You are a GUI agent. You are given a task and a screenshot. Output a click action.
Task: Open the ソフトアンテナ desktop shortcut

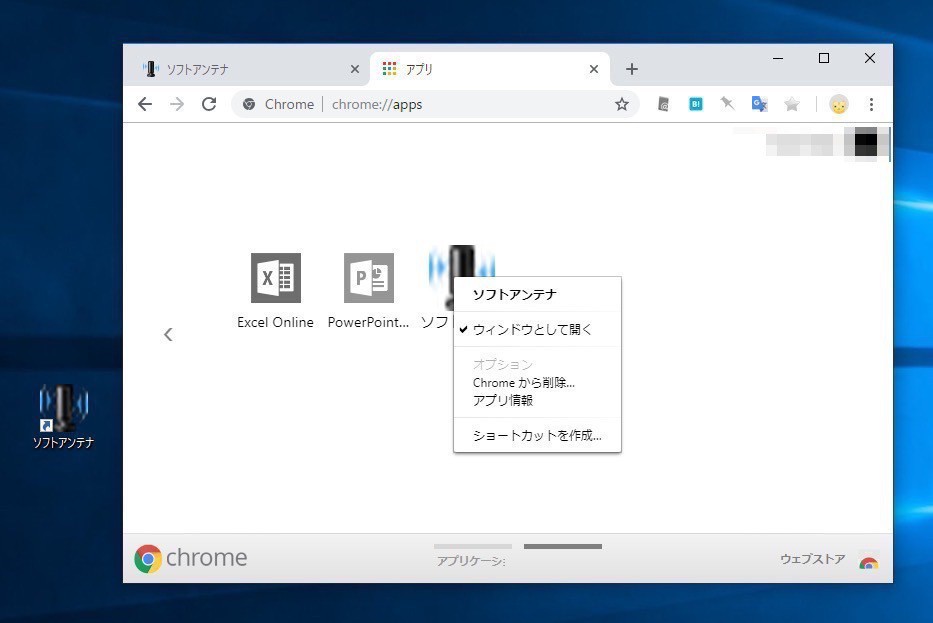[63, 417]
